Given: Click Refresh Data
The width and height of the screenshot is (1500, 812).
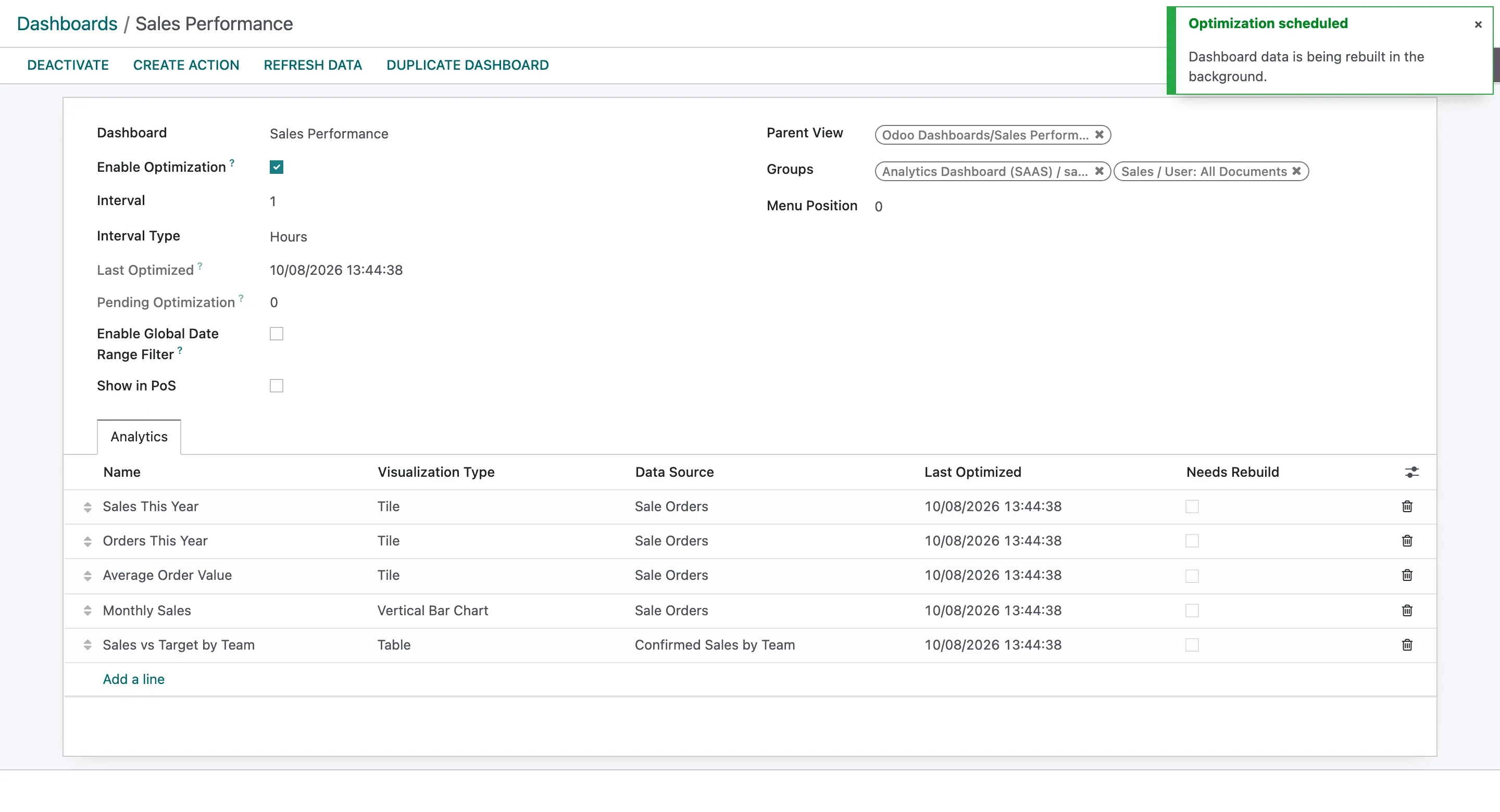Looking at the screenshot, I should click(312, 65).
